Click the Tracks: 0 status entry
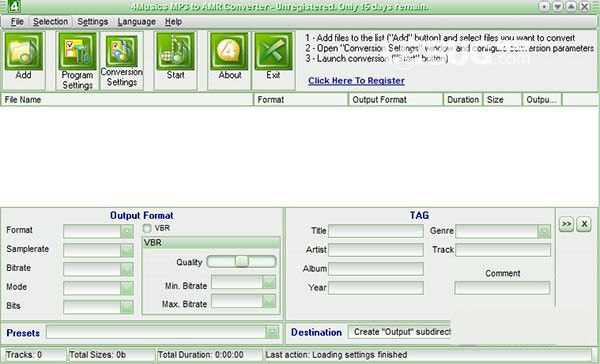Screen dimensions: 600x364 coord(35,355)
